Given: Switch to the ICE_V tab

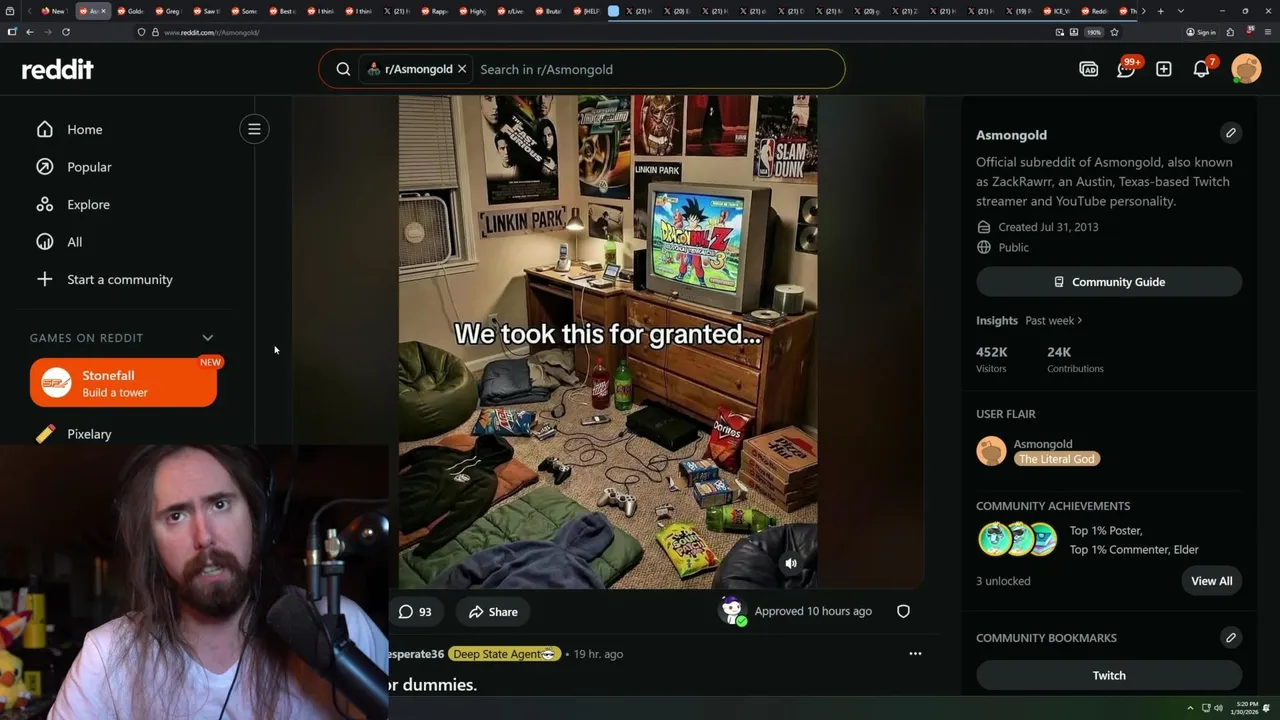Looking at the screenshot, I should (1056, 11).
